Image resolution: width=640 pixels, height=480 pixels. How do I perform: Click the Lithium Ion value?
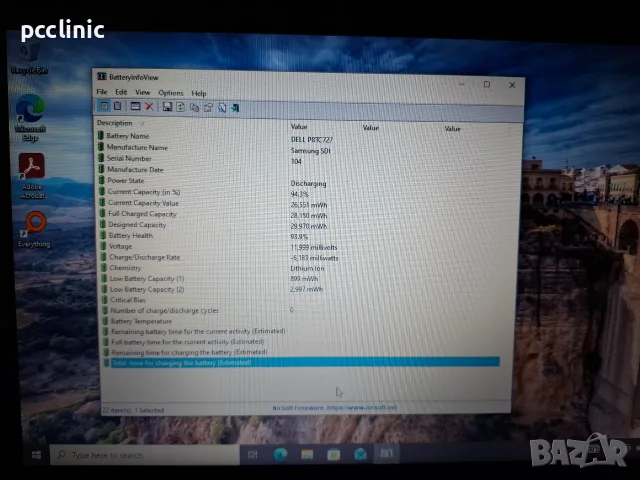click(x=307, y=268)
